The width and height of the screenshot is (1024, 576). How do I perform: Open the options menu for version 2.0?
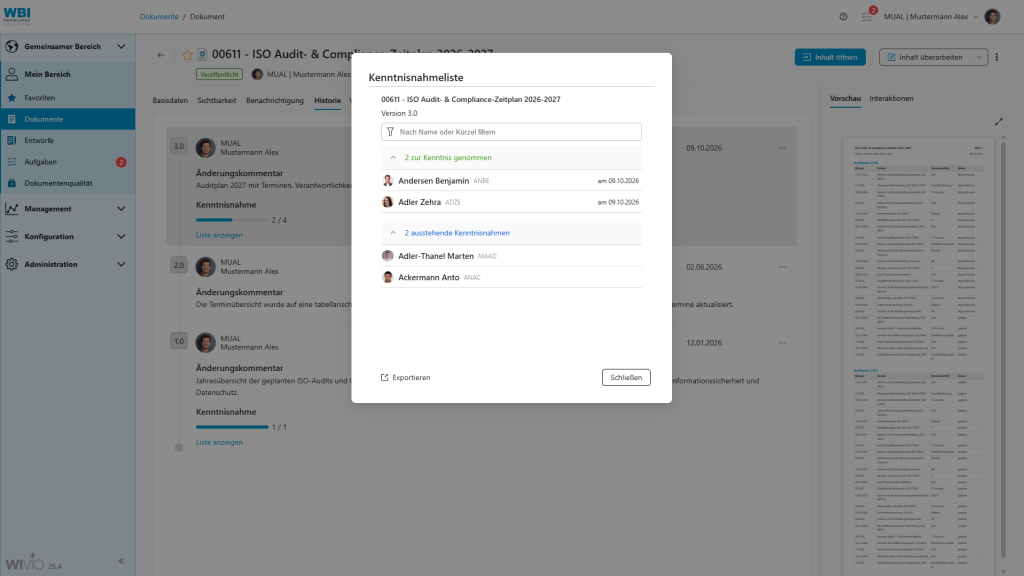click(x=782, y=267)
